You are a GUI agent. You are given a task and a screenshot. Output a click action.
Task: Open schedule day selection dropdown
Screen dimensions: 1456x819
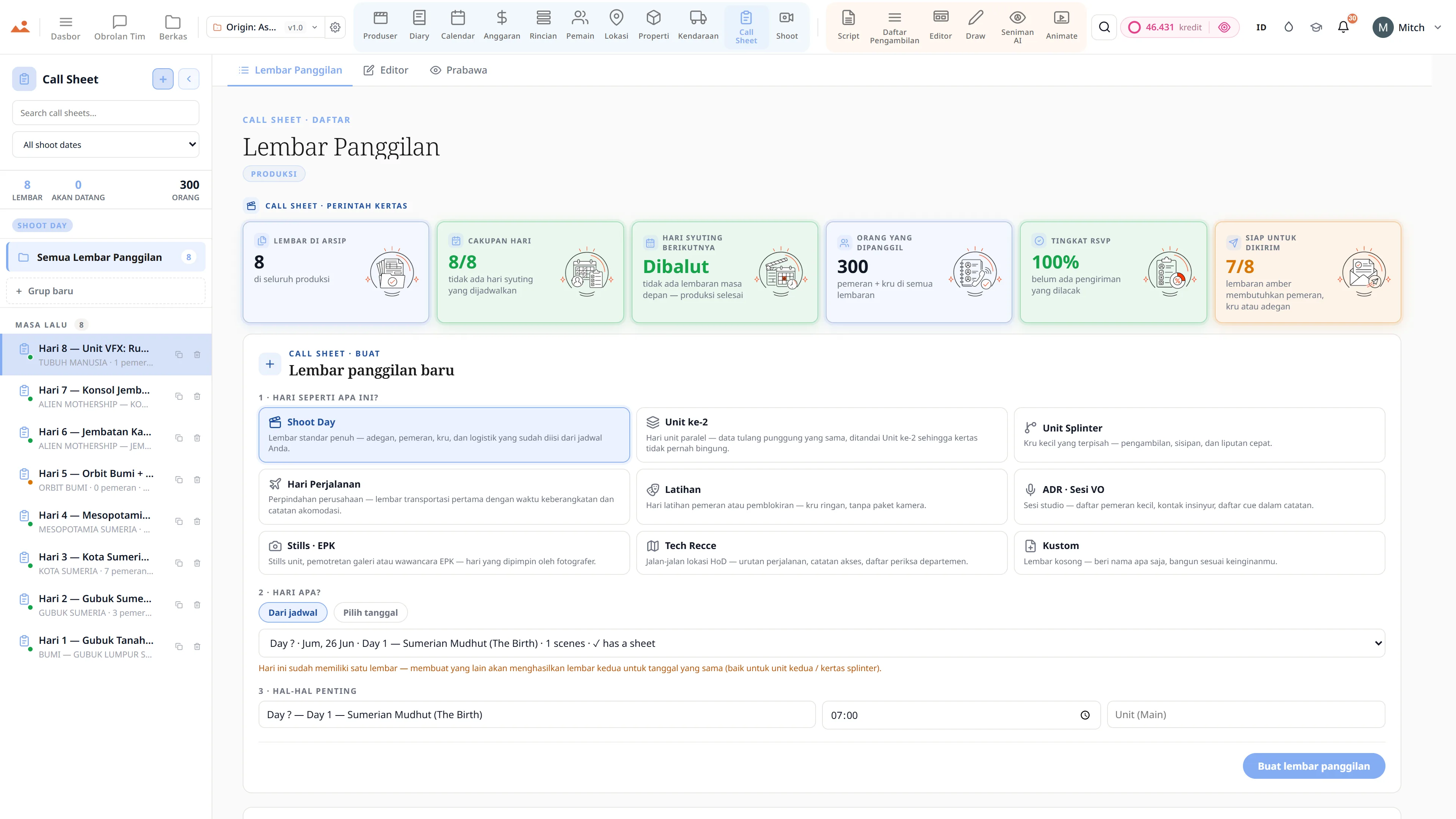tap(821, 643)
